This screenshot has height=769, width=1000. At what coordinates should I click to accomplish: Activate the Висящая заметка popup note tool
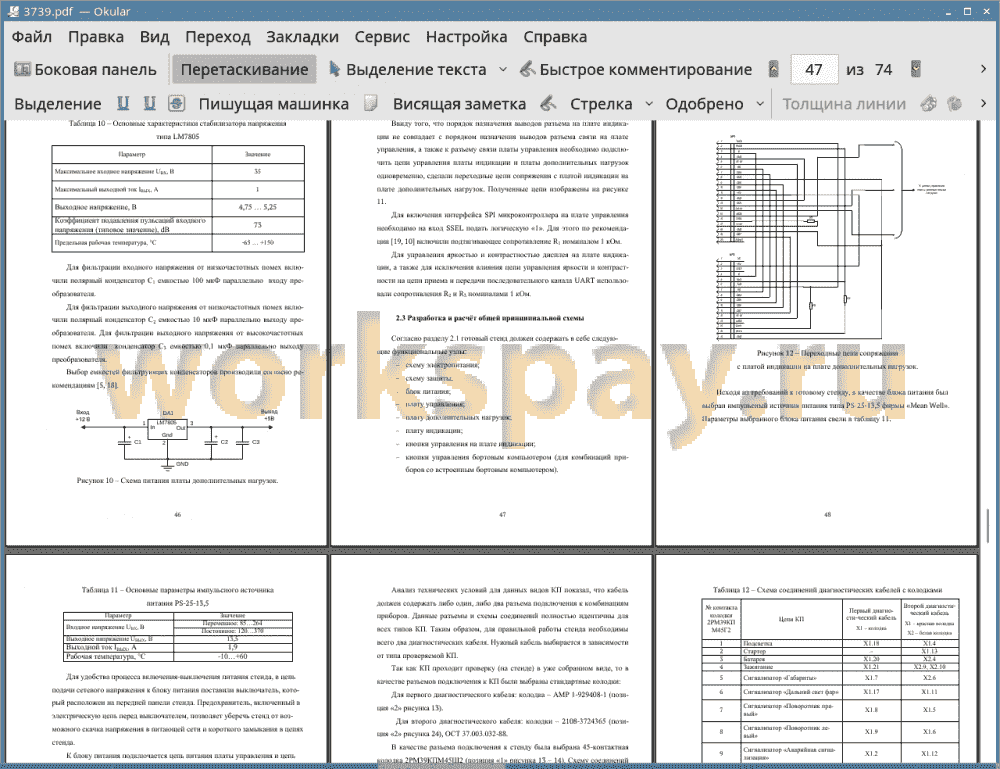click(459, 104)
